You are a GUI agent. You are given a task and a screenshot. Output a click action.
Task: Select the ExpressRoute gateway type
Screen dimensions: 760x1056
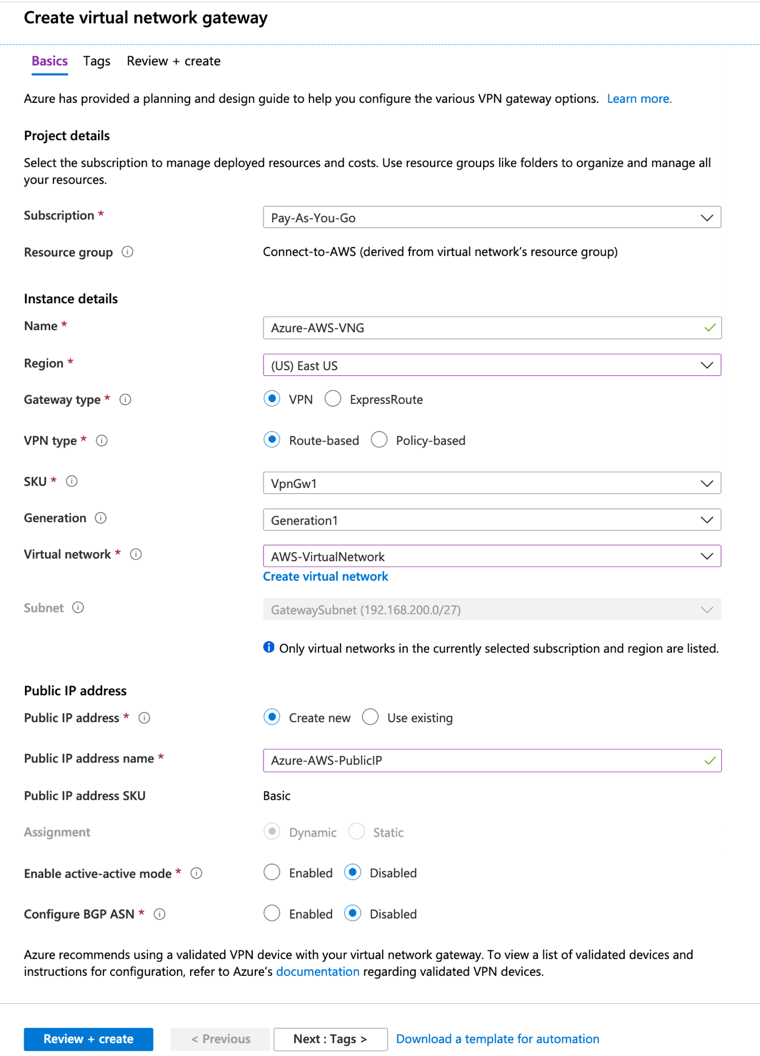(x=332, y=398)
